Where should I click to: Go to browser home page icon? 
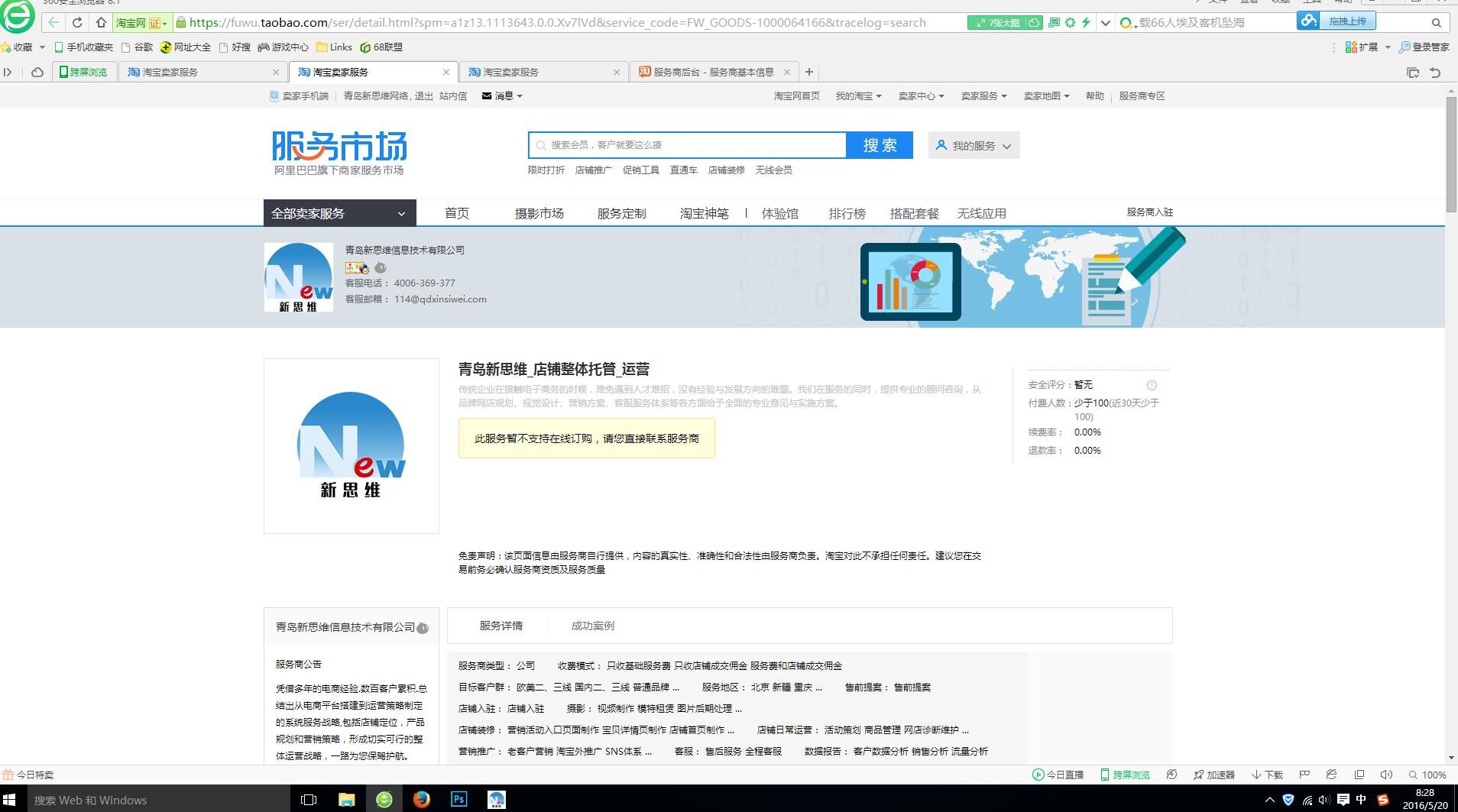point(101,22)
